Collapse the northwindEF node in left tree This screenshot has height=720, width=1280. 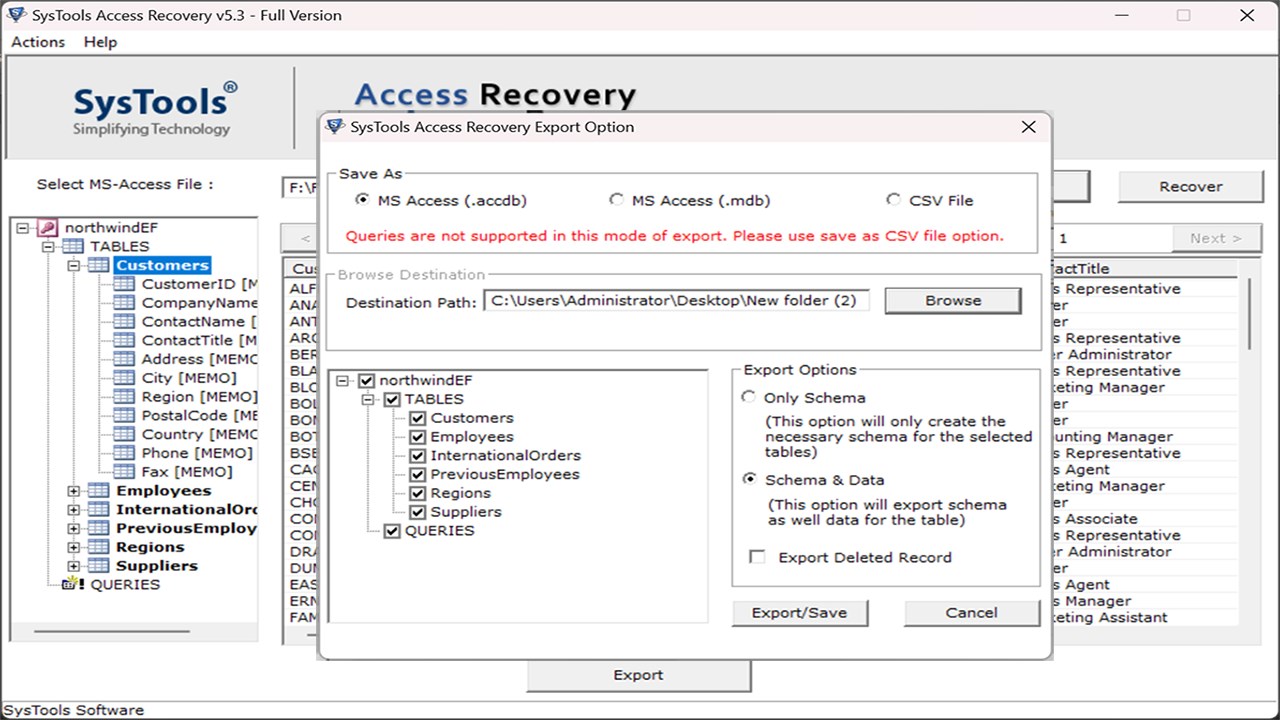(x=23, y=228)
